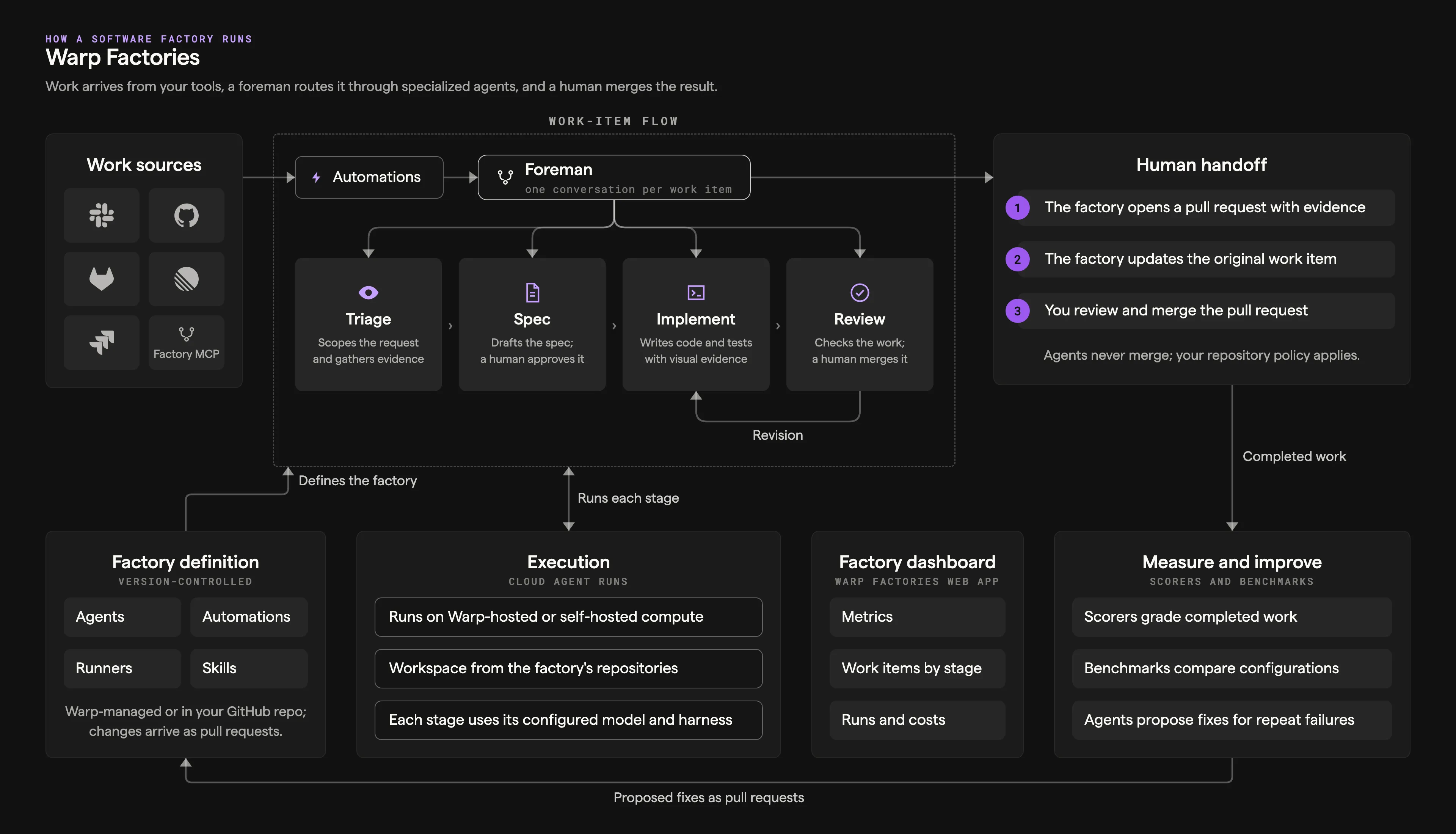Click 'HOW A SOFTWARE FACTORY RUNS' heading

click(149, 39)
